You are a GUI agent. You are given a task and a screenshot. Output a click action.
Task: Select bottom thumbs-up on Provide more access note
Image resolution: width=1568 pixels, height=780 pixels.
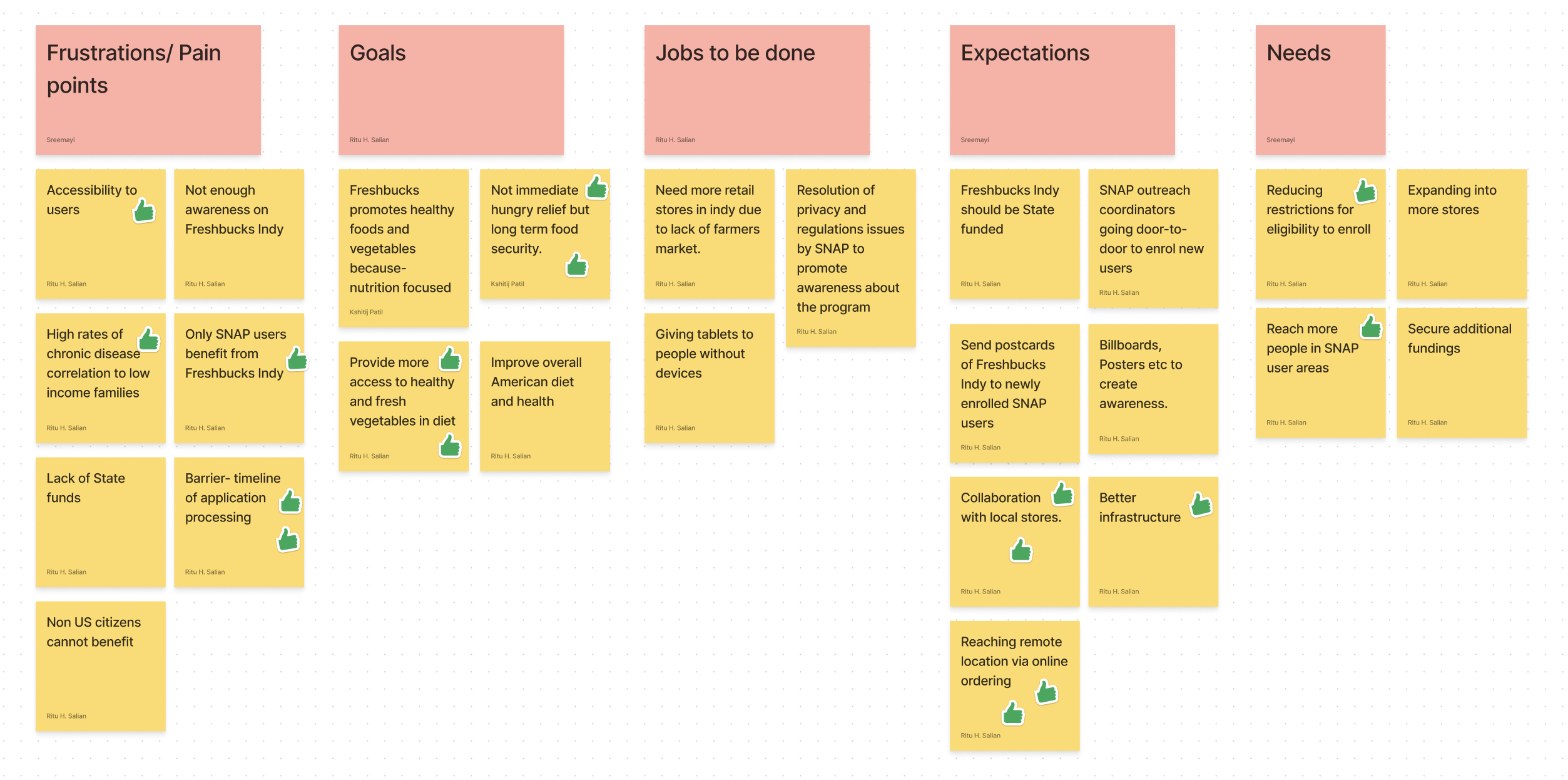tap(450, 446)
